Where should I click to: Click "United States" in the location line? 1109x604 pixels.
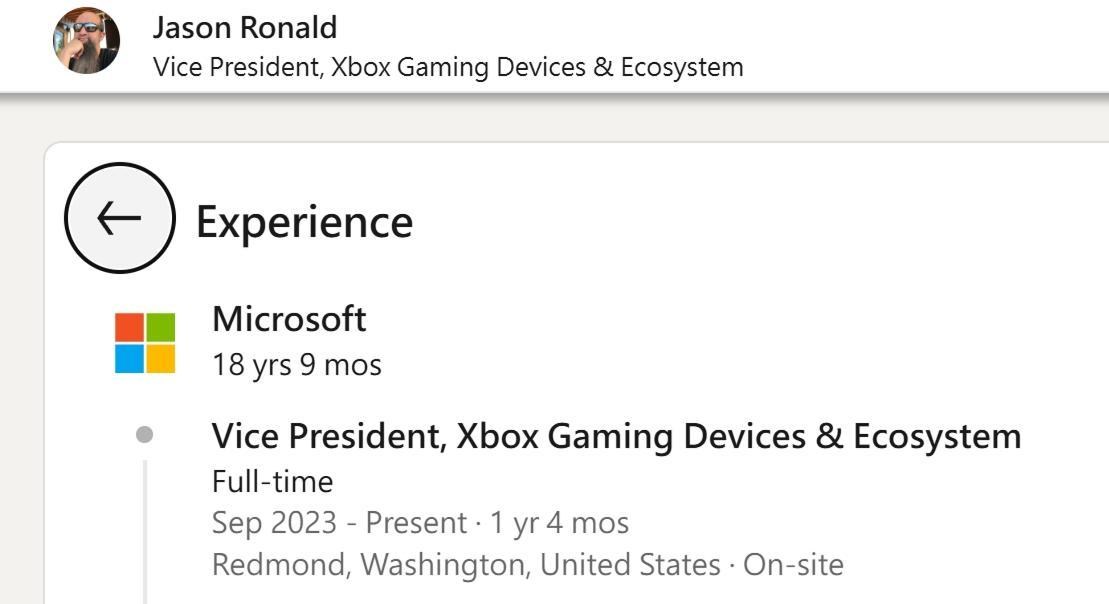(x=630, y=565)
